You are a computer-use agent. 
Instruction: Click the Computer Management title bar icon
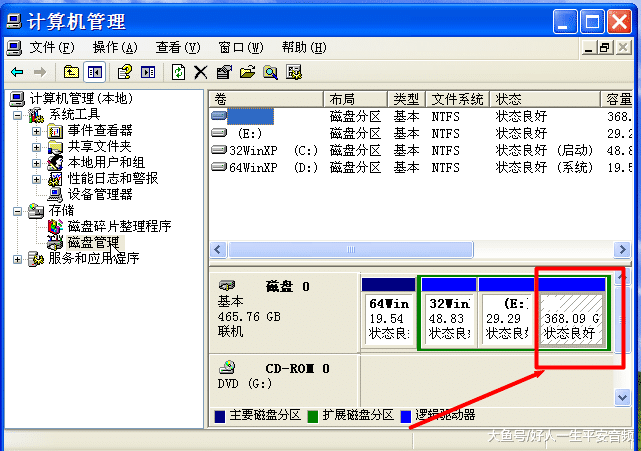(14, 20)
